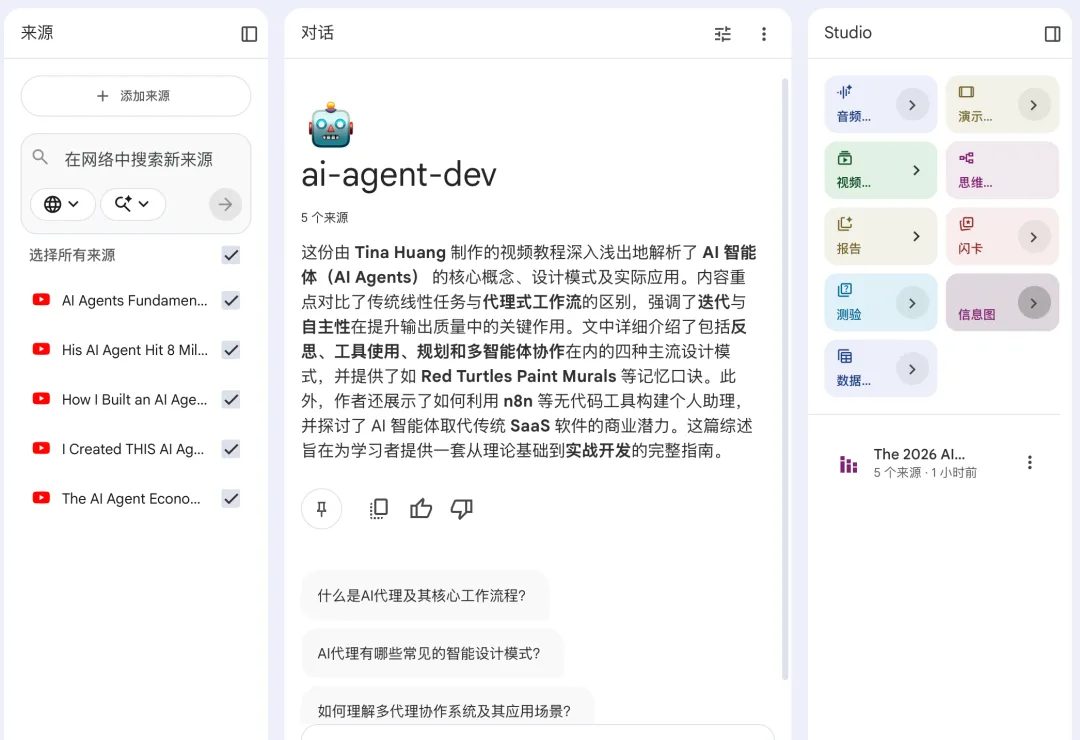This screenshot has height=740, width=1080.
Task: Uncheck I Created THIS AI Agent source
Action: (x=231, y=449)
